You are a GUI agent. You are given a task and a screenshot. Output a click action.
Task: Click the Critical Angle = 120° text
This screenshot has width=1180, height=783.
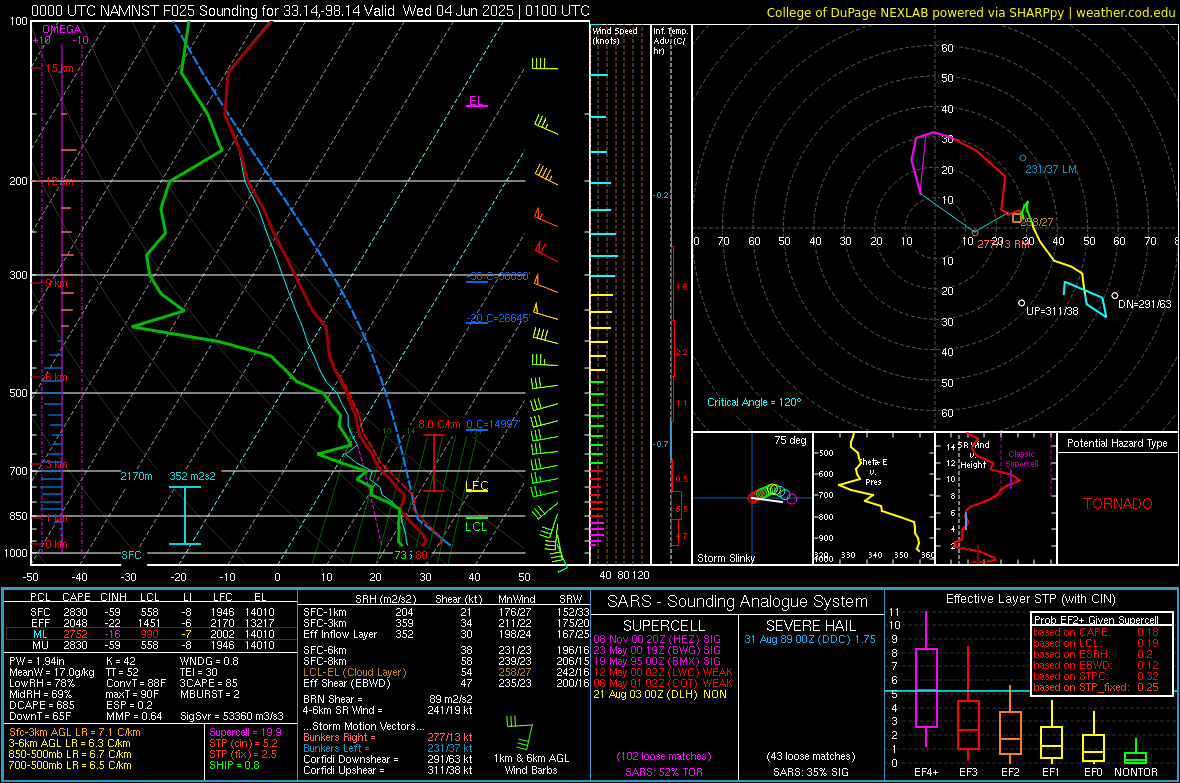pyautogui.click(x=754, y=402)
